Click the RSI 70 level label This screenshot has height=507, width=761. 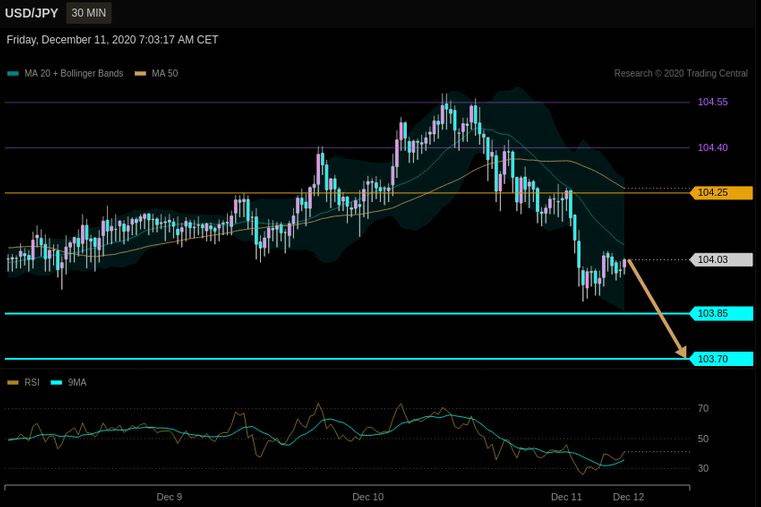703,409
